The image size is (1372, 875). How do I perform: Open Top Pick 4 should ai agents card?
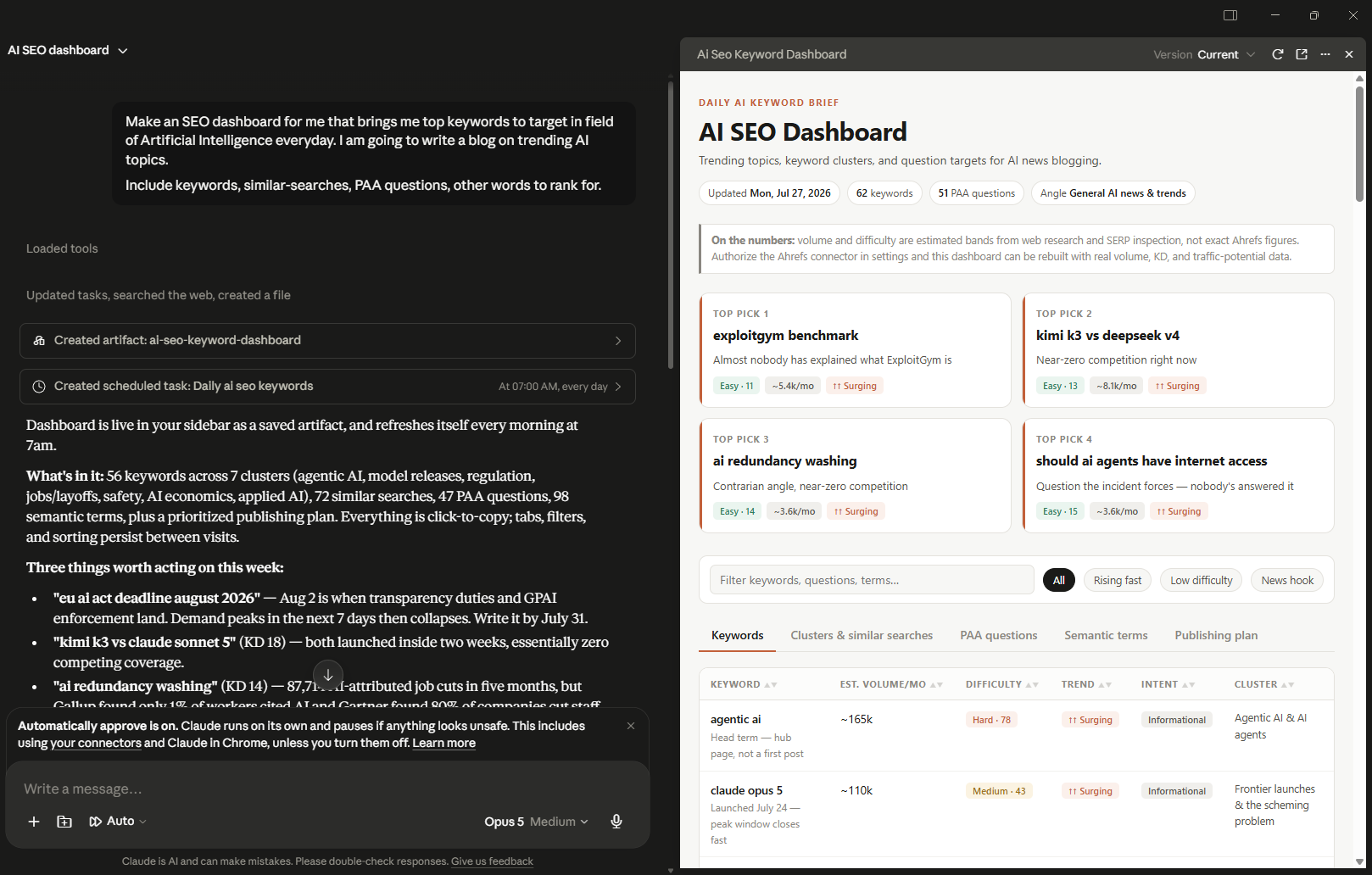(1178, 476)
